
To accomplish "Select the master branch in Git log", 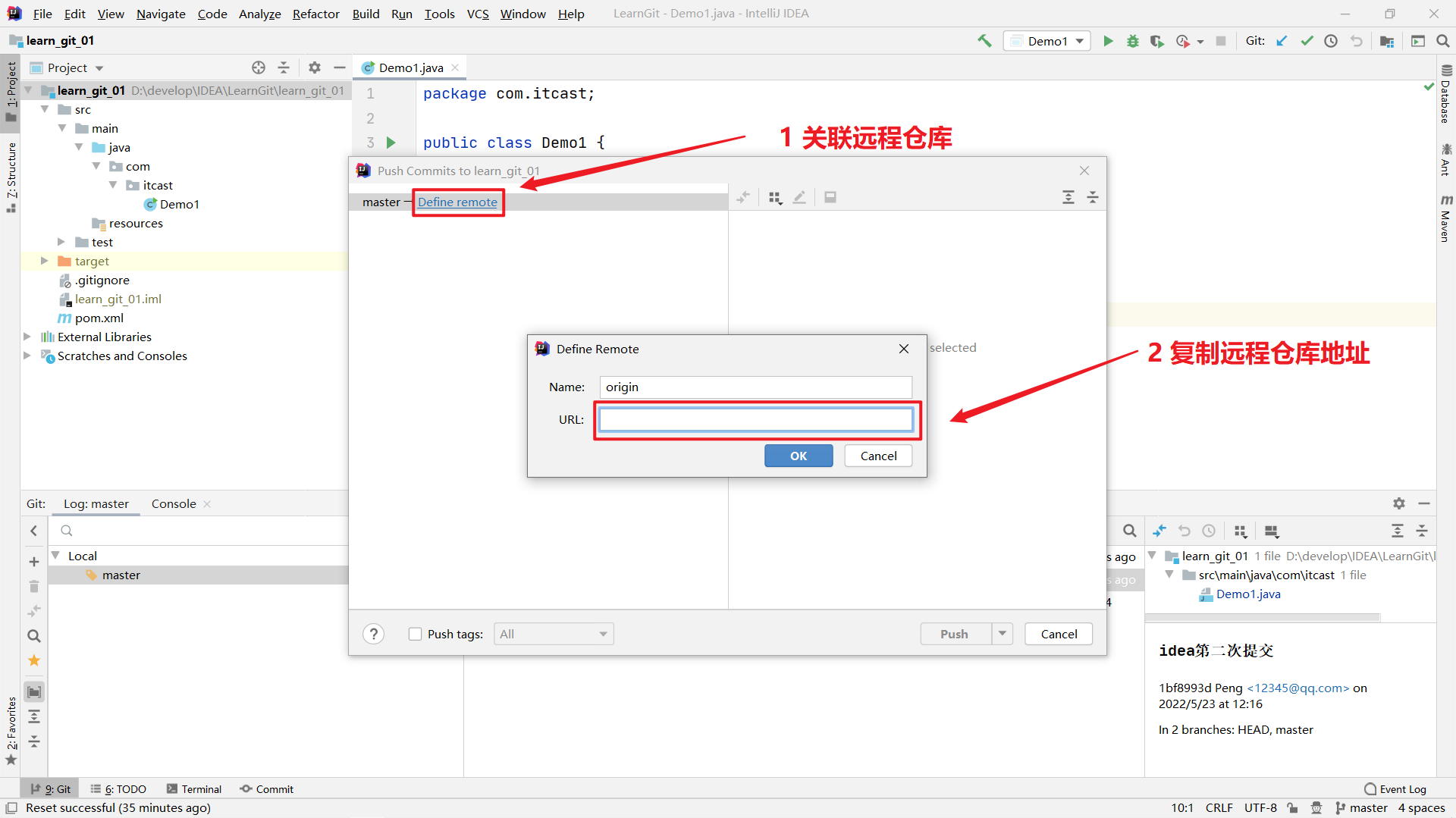I will point(121,575).
